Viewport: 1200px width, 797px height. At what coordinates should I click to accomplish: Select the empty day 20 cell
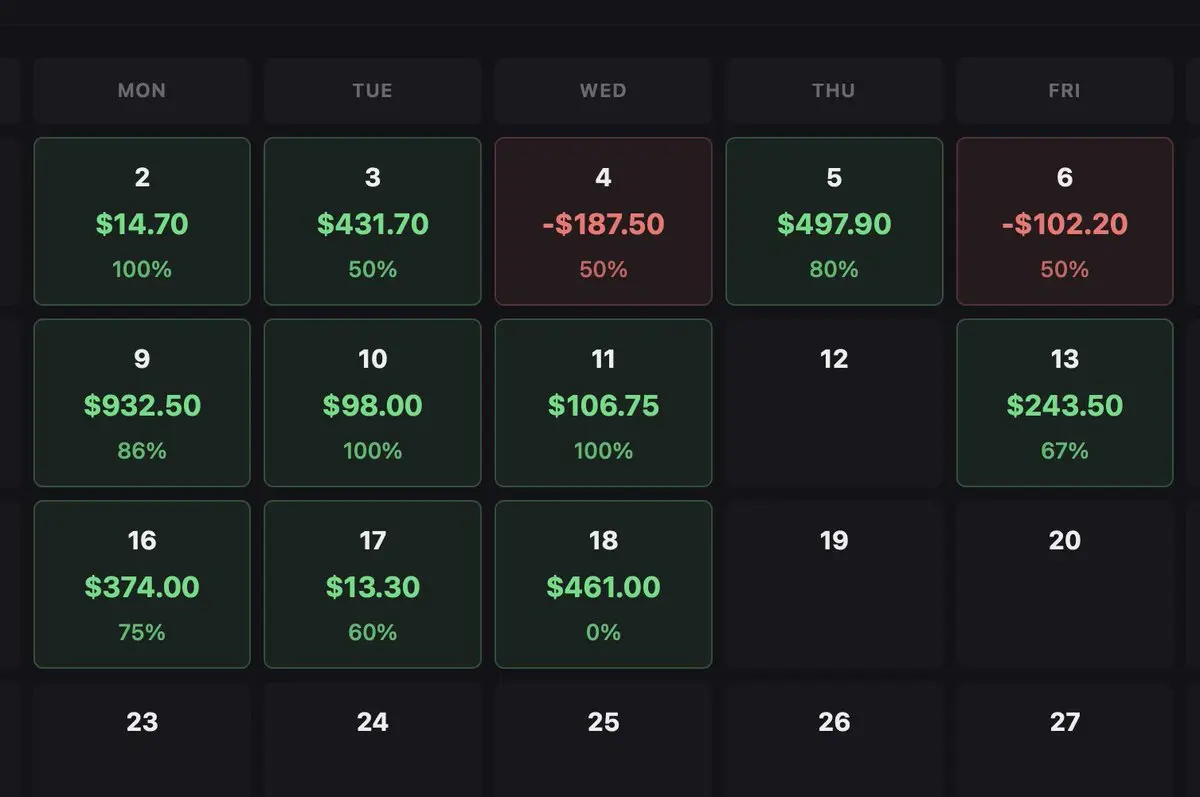point(1064,584)
